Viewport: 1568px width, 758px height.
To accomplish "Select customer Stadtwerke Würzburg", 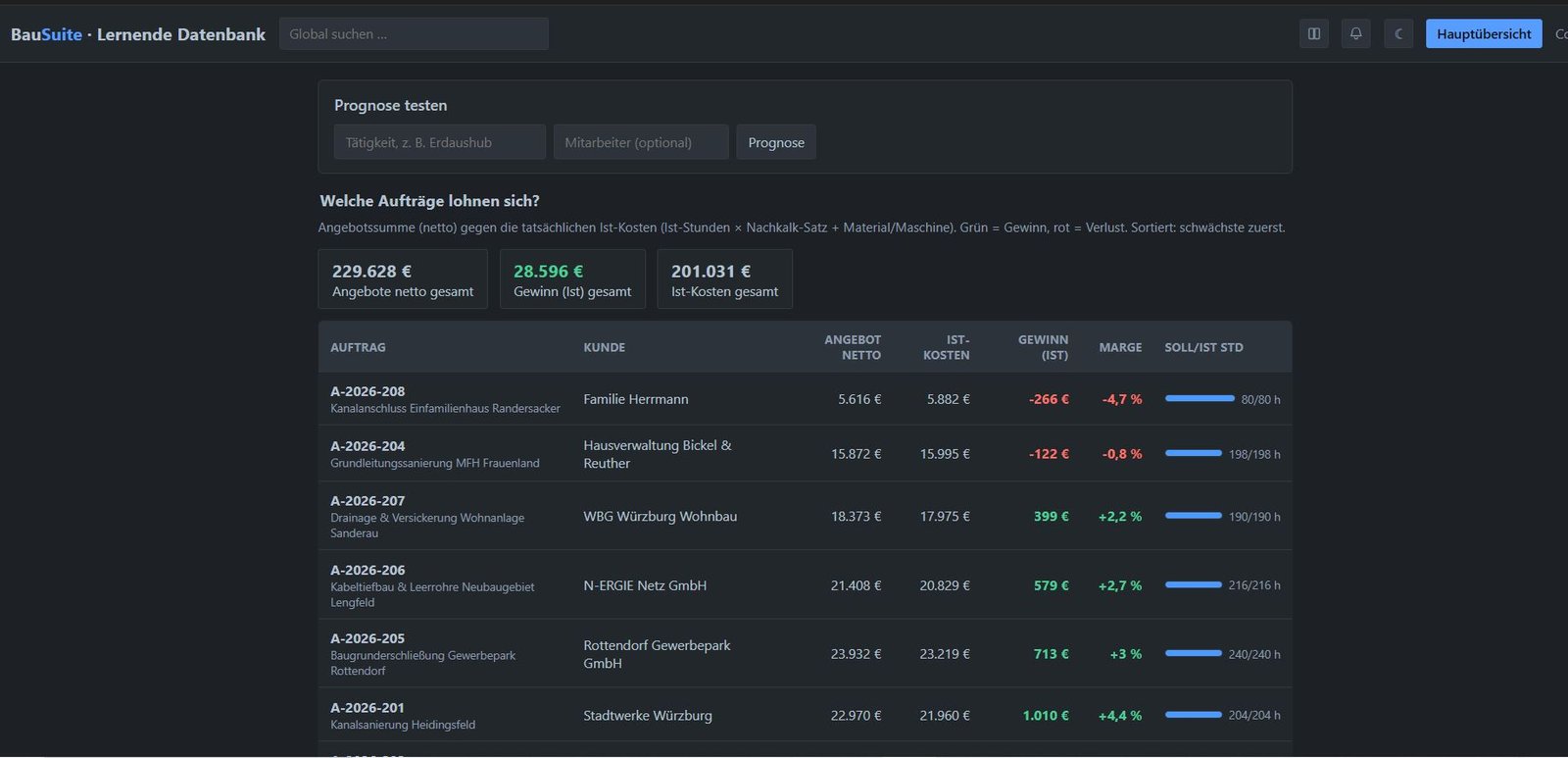I will pos(648,716).
